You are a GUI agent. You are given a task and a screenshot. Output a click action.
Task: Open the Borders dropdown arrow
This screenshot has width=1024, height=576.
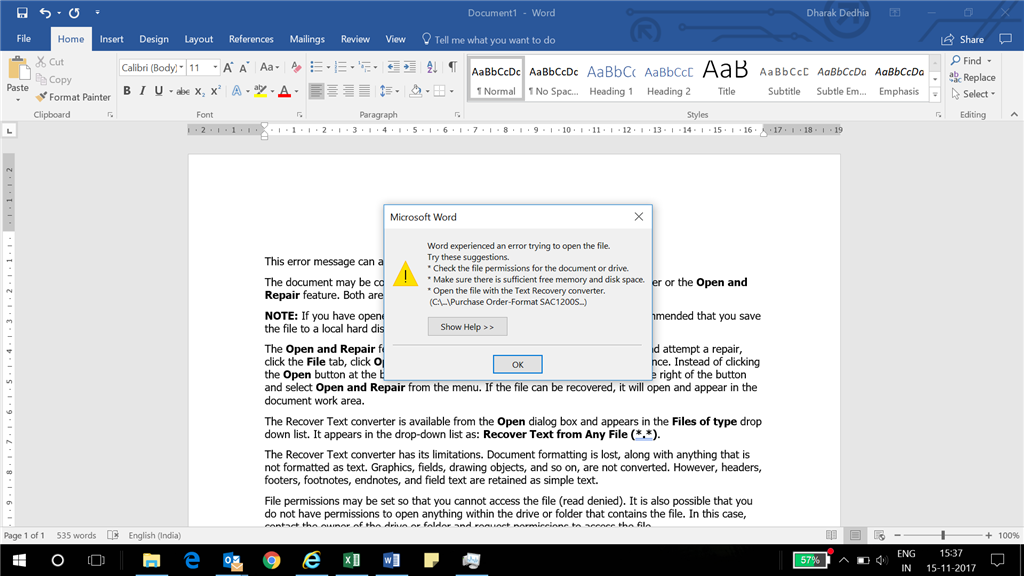click(x=451, y=91)
